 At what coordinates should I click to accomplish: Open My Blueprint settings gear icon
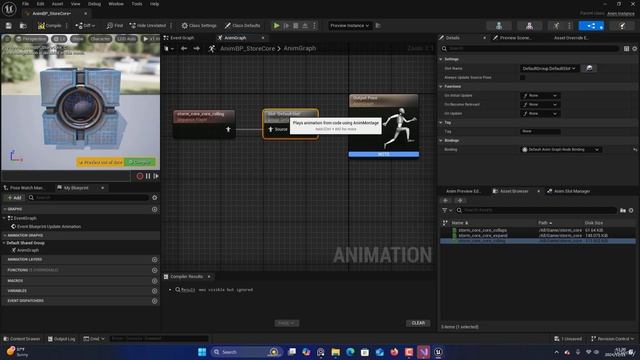click(x=155, y=198)
